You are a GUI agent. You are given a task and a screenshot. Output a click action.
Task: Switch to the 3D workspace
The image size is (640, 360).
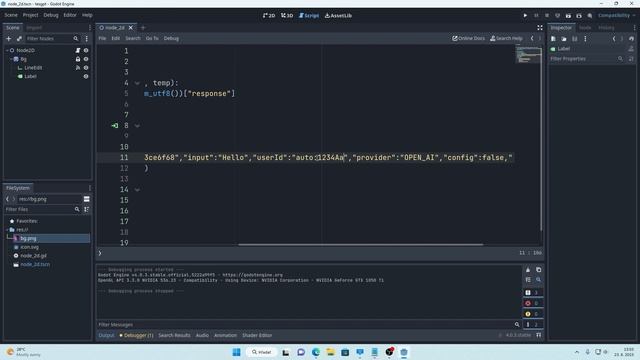tap(287, 16)
